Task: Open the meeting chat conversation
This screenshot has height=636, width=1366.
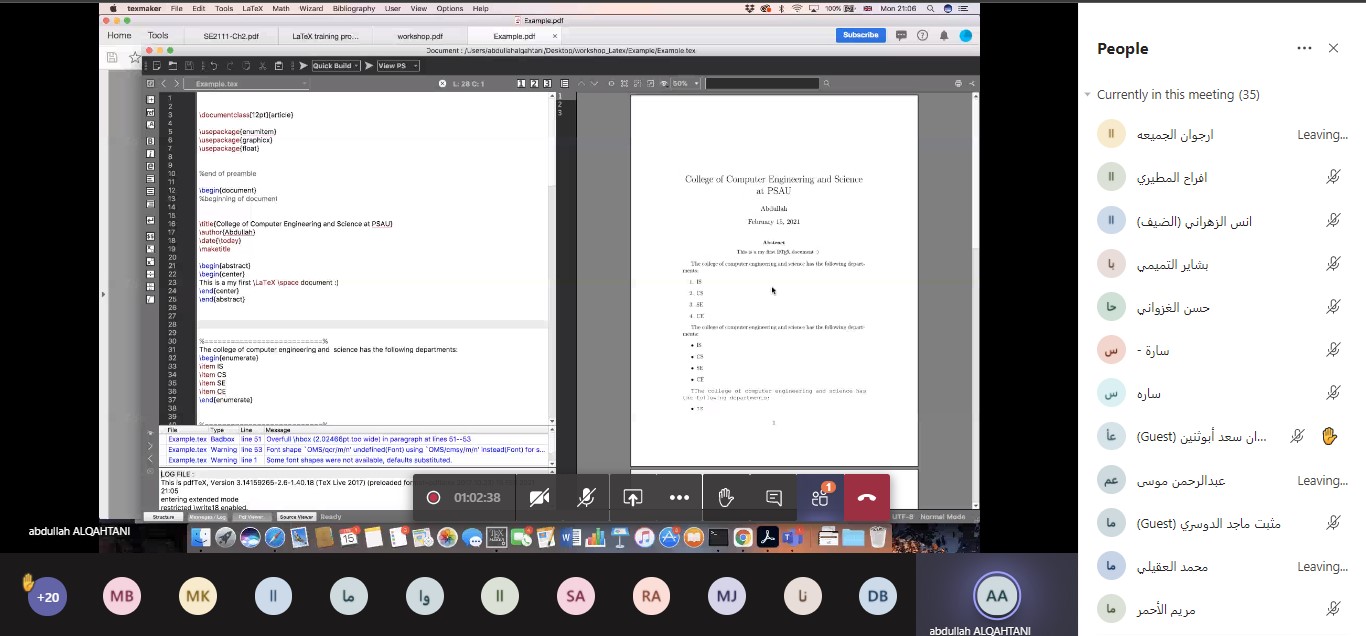Action: click(x=773, y=497)
